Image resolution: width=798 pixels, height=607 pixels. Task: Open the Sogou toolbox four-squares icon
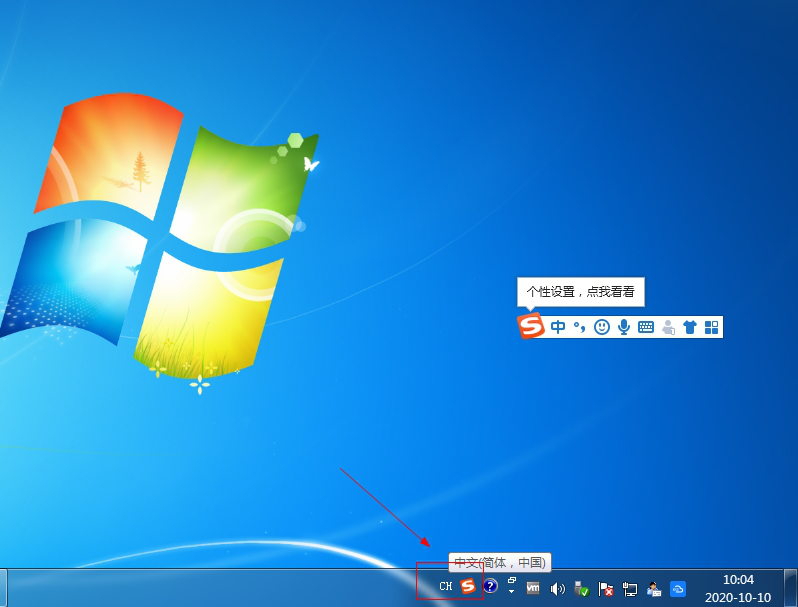point(711,327)
